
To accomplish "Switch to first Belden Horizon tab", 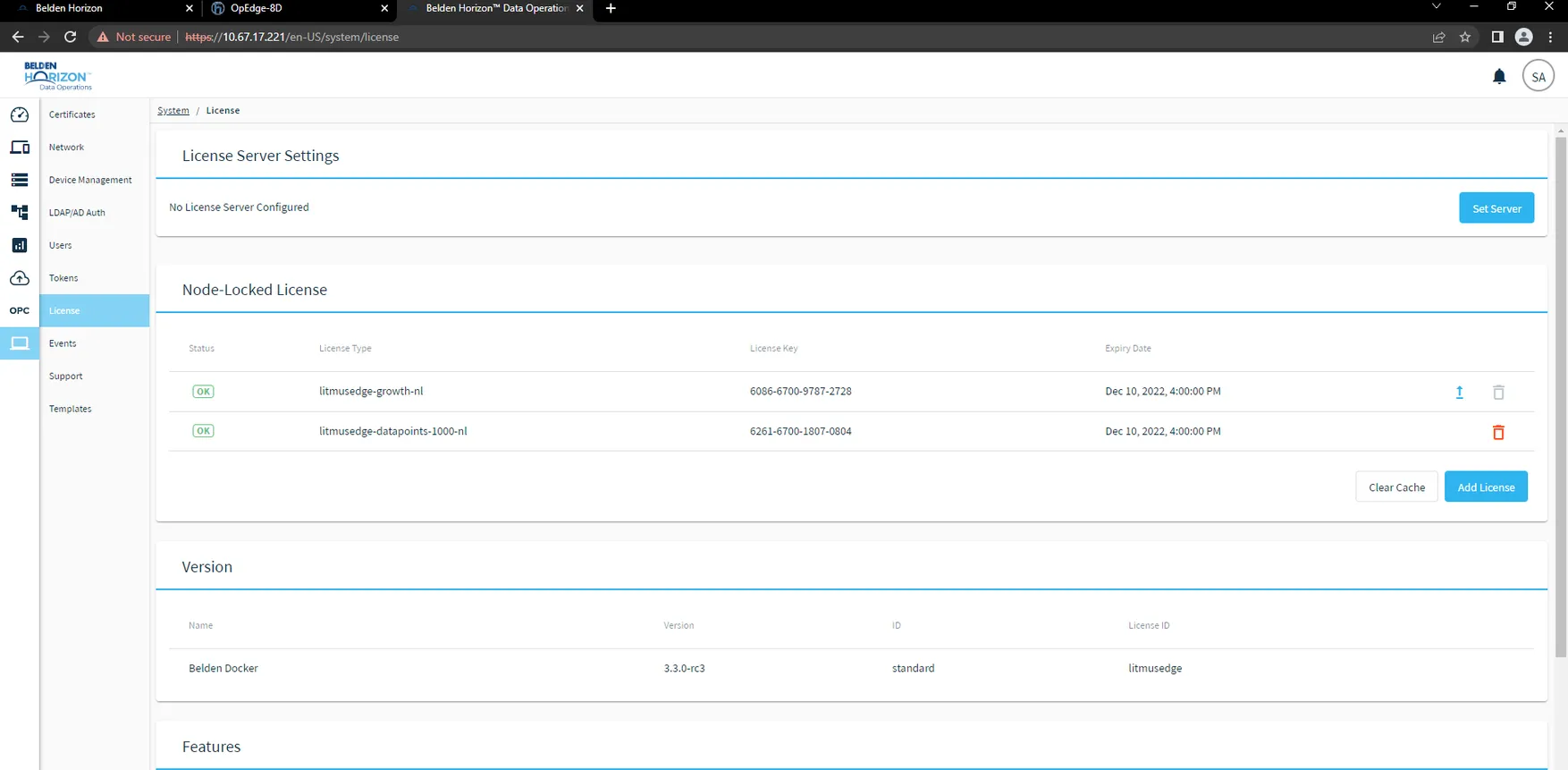I will coord(103,8).
